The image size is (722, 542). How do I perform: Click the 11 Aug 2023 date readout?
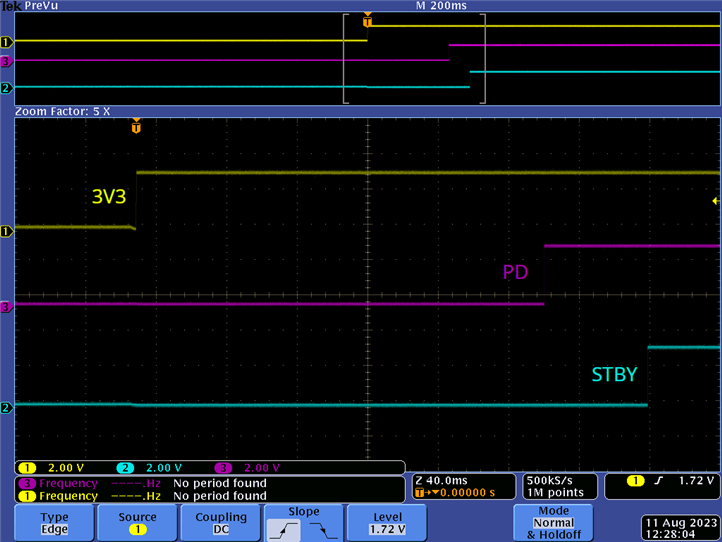[x=681, y=523]
